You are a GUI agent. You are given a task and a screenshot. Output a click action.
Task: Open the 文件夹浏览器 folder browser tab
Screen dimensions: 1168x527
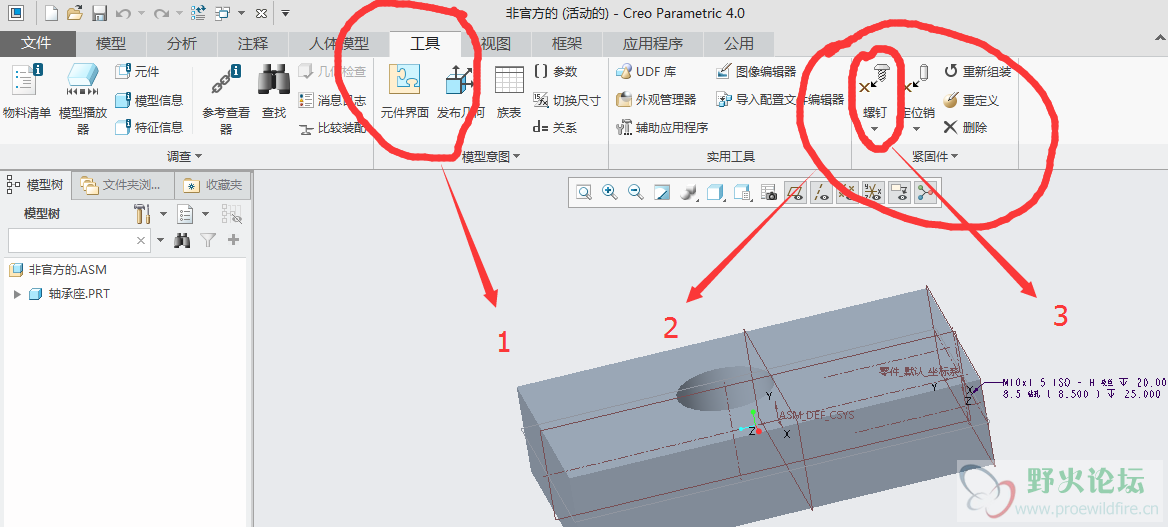coord(123,185)
